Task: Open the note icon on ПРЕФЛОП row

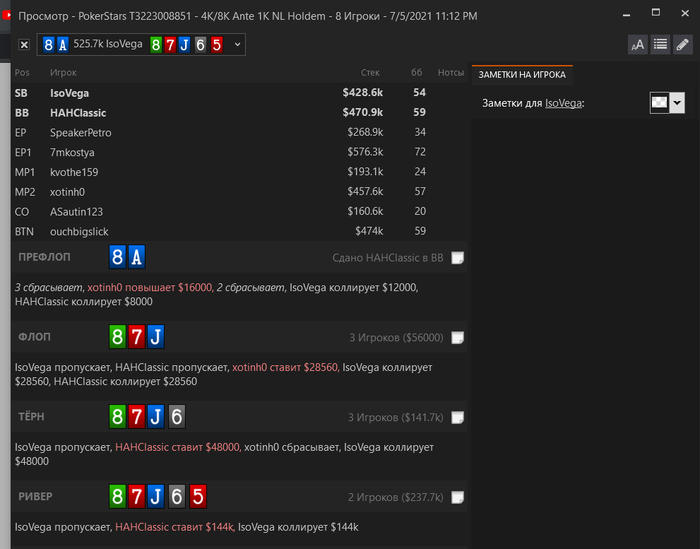Action: pyautogui.click(x=457, y=258)
